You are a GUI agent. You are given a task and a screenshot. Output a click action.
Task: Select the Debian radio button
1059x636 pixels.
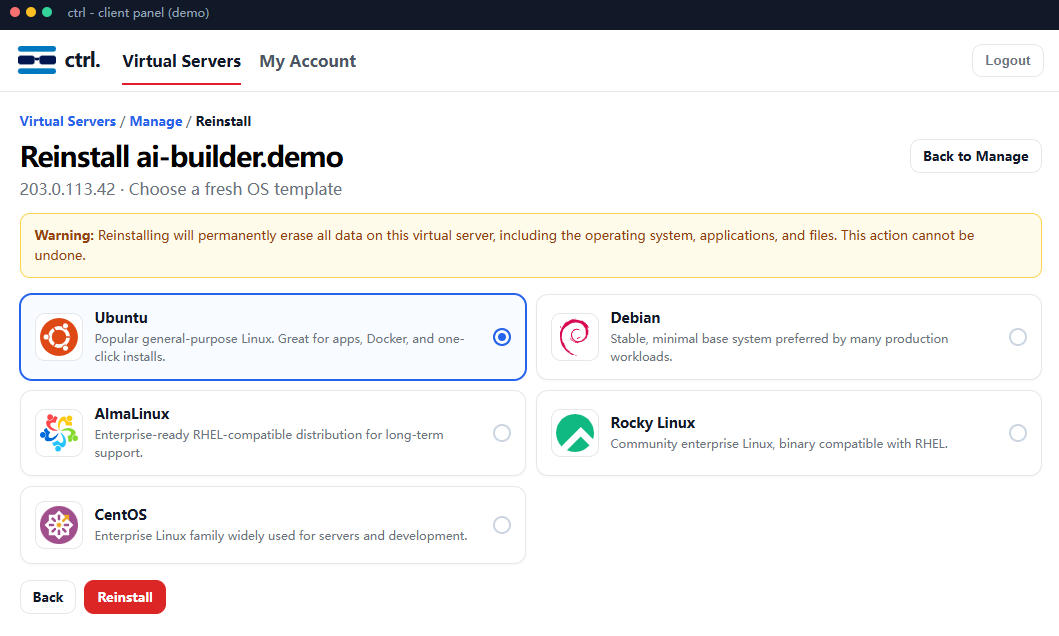[x=1018, y=337]
